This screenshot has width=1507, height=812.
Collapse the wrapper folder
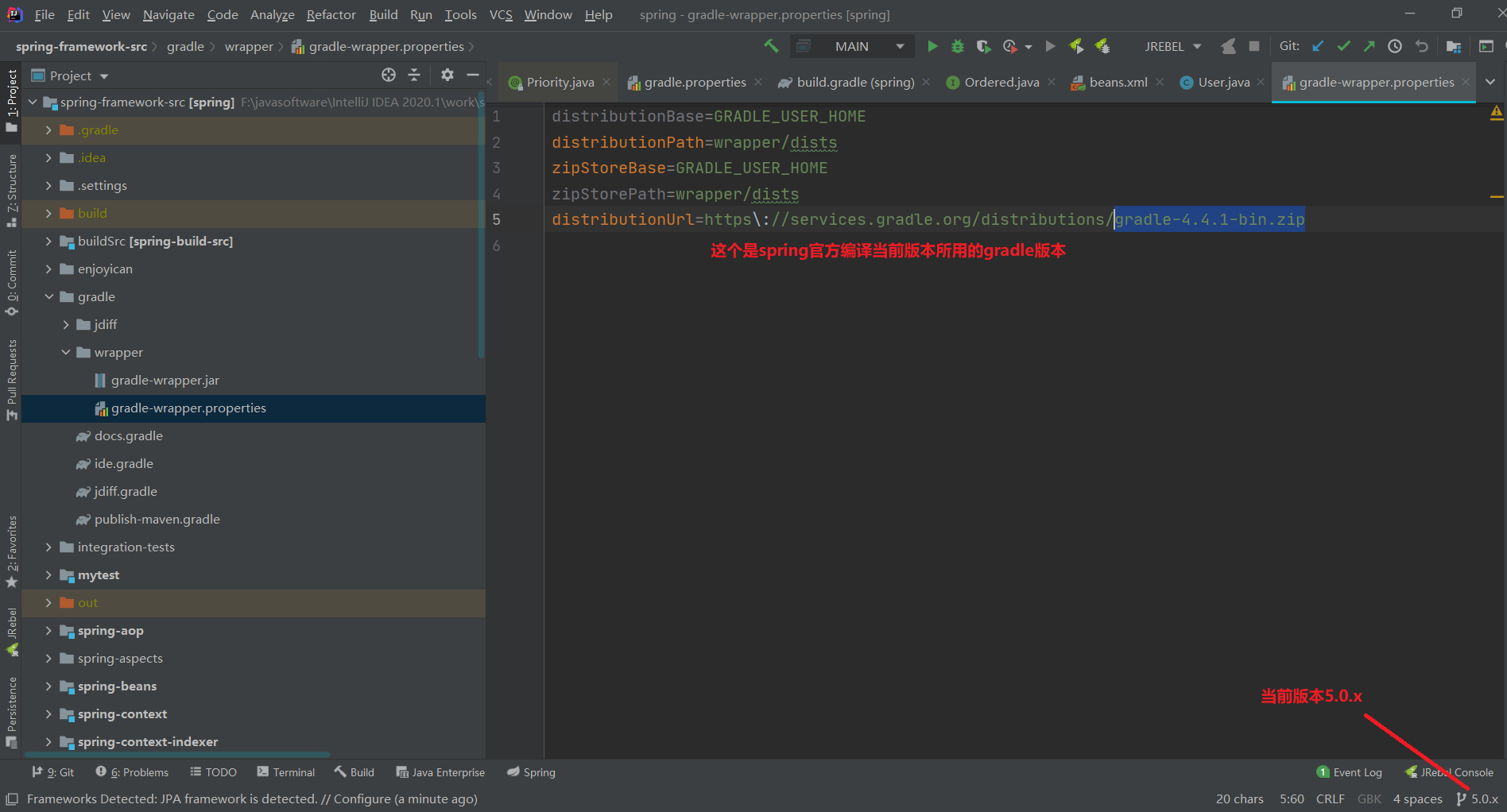pos(66,352)
